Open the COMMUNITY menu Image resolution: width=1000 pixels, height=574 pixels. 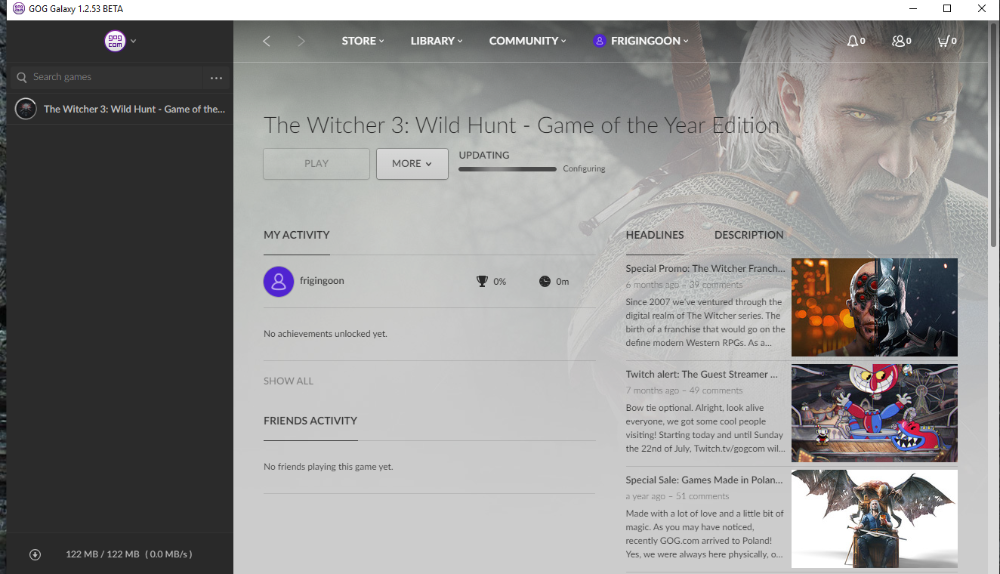click(527, 41)
